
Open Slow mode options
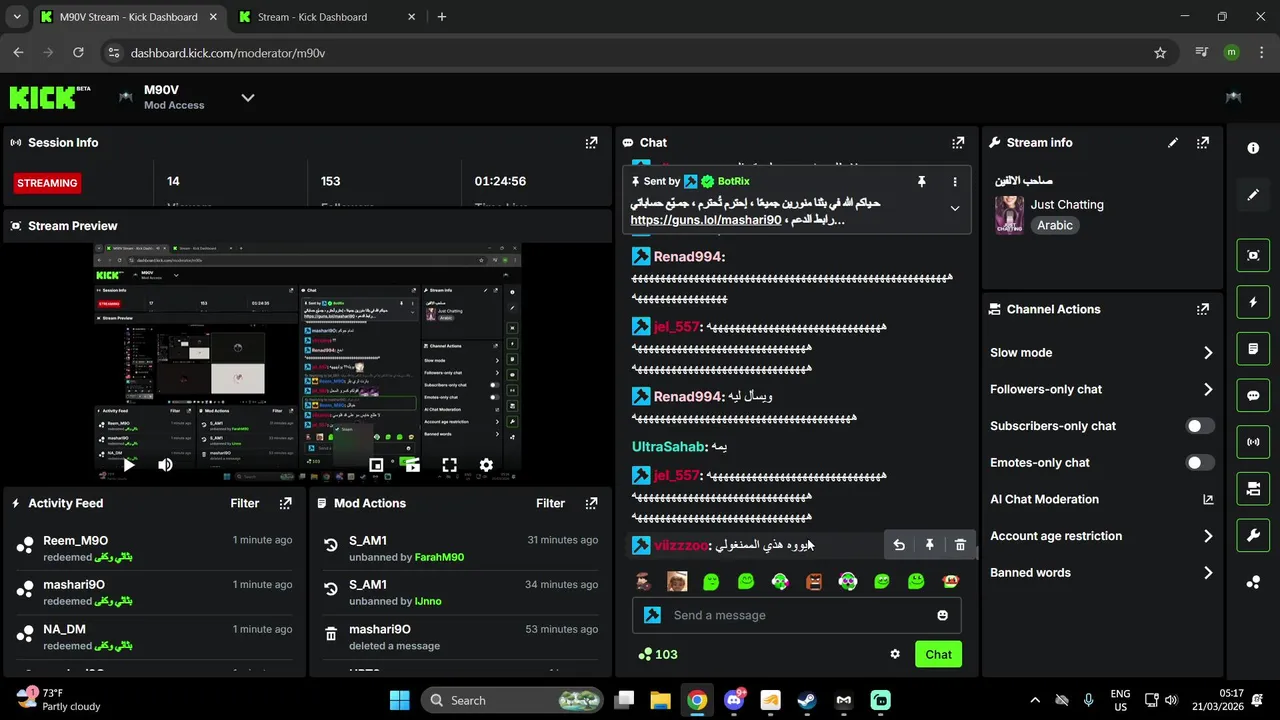point(1101,352)
